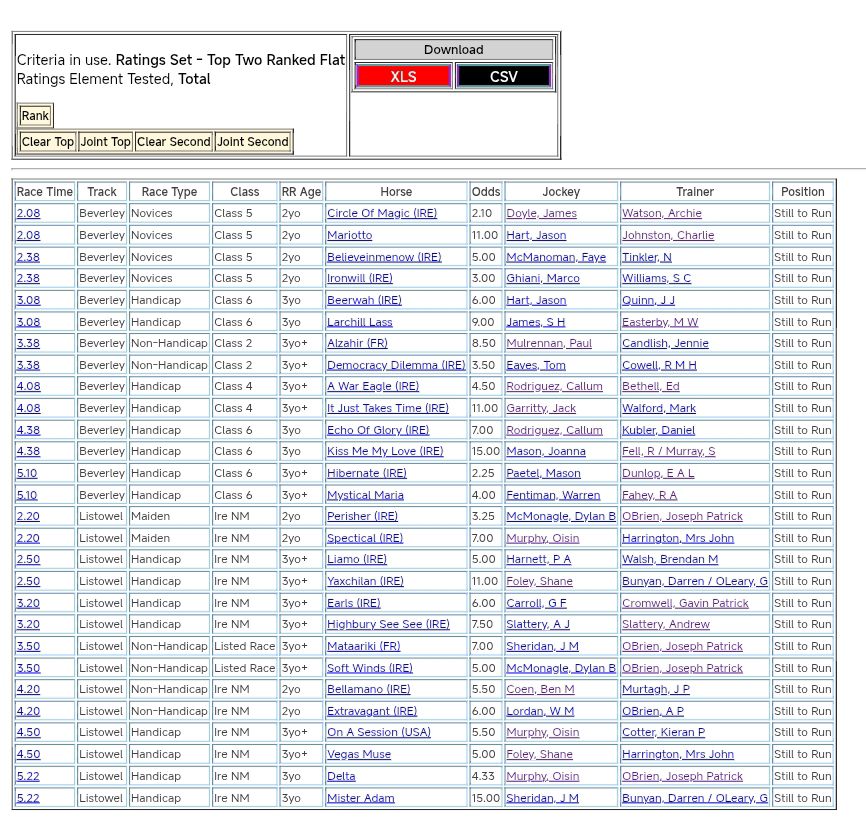
Task: View horse Democracy Dilemma (IRE)
Action: click(396, 365)
